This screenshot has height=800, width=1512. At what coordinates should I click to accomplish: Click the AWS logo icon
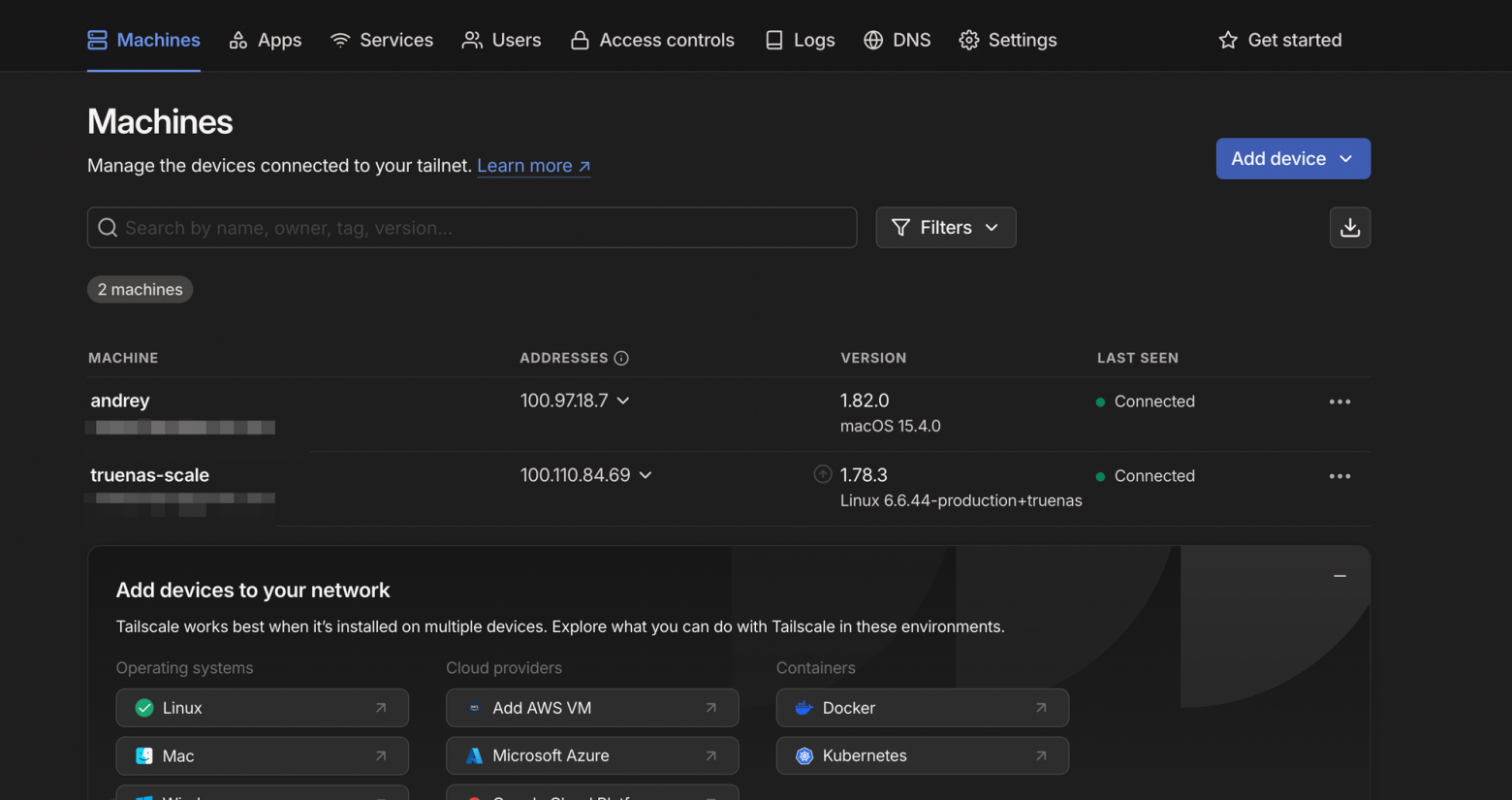click(474, 708)
